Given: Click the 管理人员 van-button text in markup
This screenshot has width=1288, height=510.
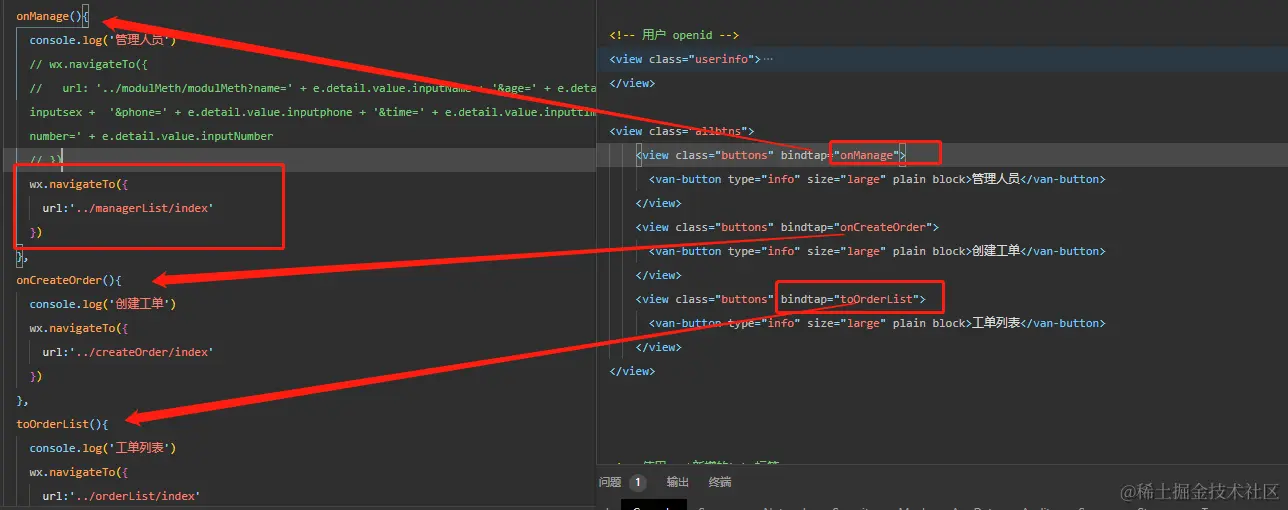Looking at the screenshot, I should tap(995, 179).
